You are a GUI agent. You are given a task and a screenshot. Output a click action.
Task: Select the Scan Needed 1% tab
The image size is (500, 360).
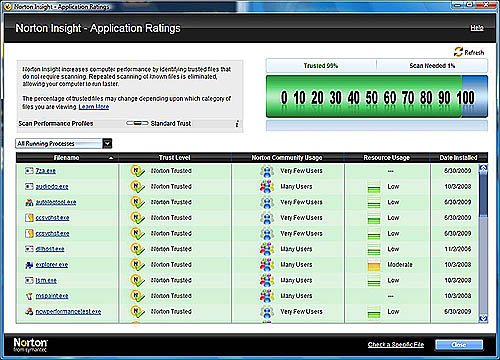point(432,66)
